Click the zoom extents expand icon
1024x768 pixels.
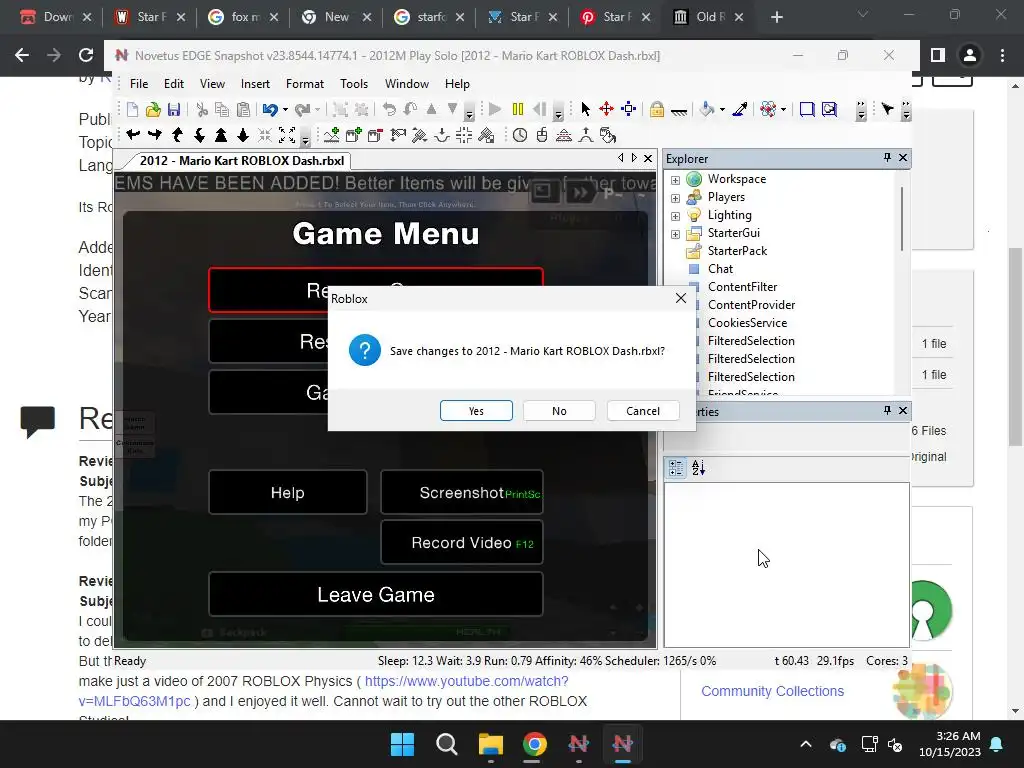tap(287, 135)
